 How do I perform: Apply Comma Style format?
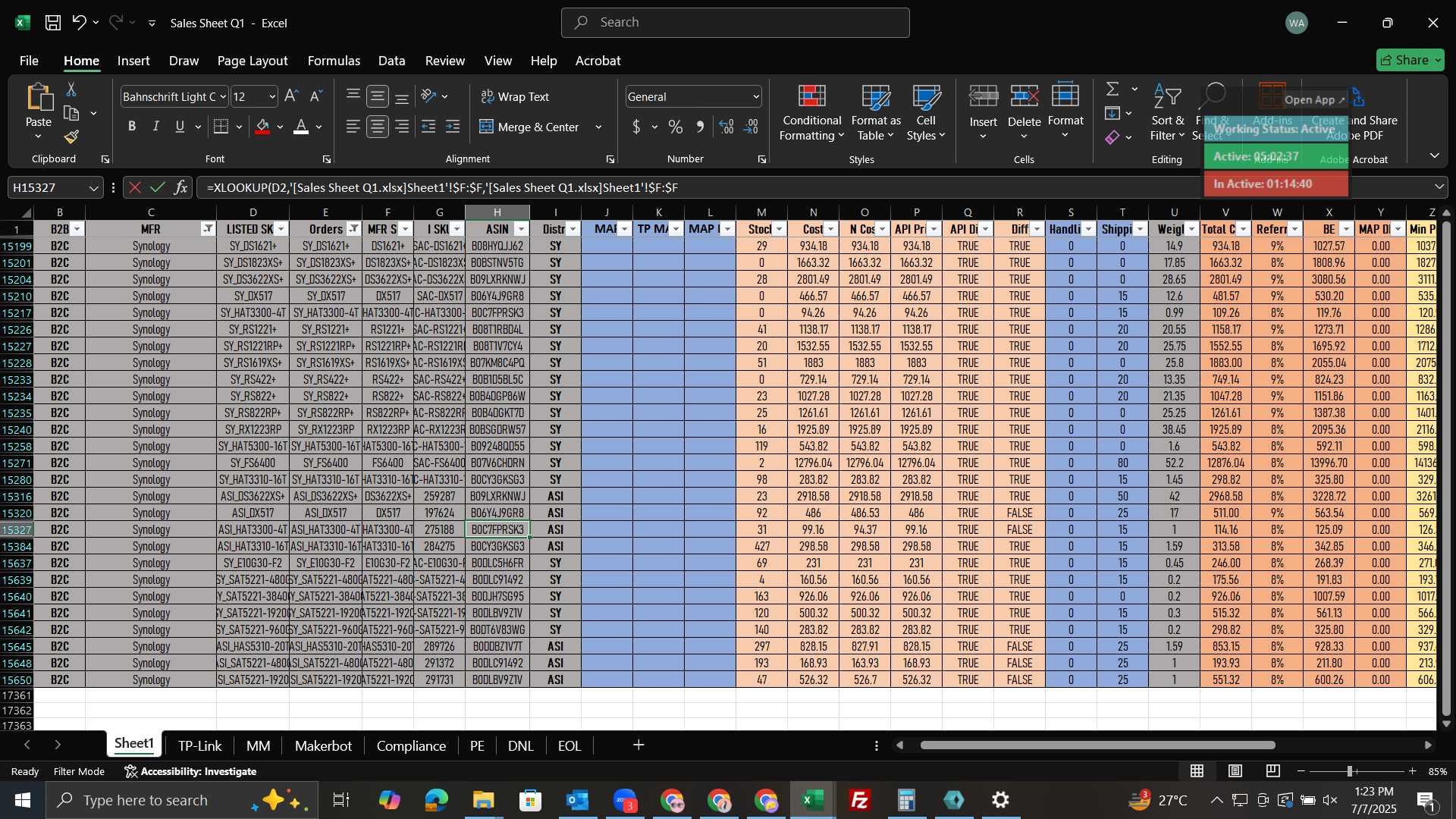click(700, 127)
